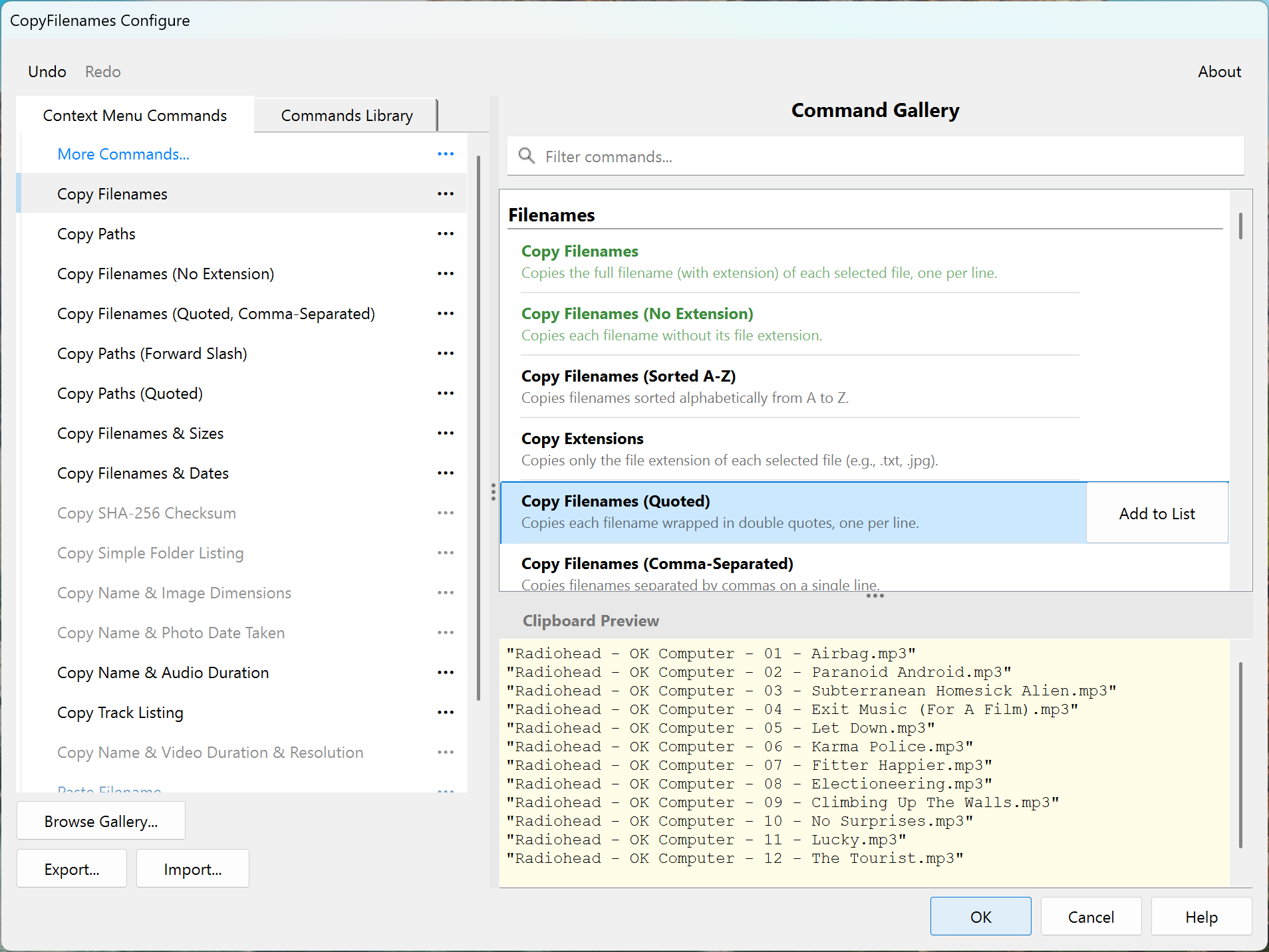Viewport: 1269px width, 952px height.
Task: Click the ellipsis beside Copy Filenames & Sizes
Action: [446, 433]
